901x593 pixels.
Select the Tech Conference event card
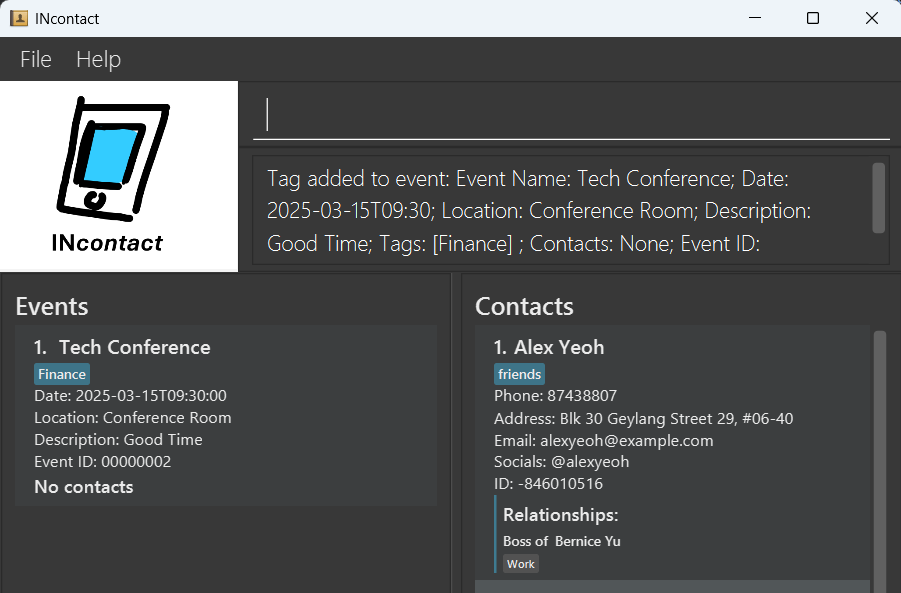[226, 415]
